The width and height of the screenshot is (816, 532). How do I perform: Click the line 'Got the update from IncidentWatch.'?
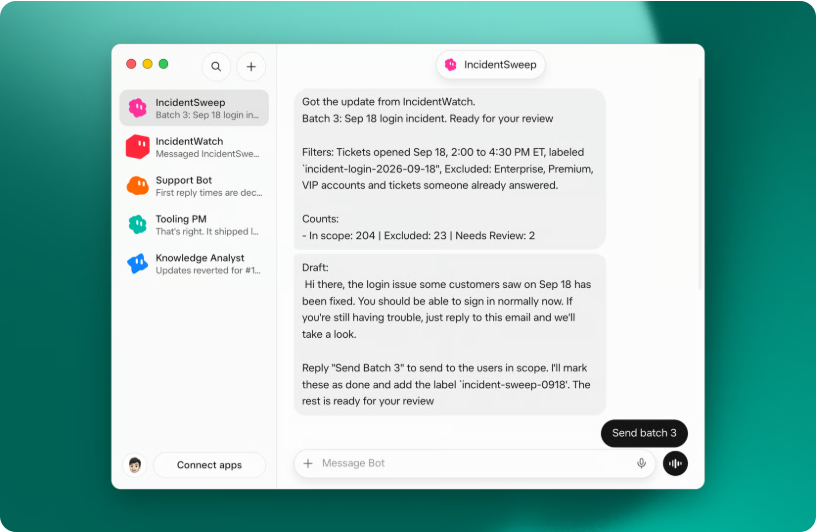coord(389,102)
